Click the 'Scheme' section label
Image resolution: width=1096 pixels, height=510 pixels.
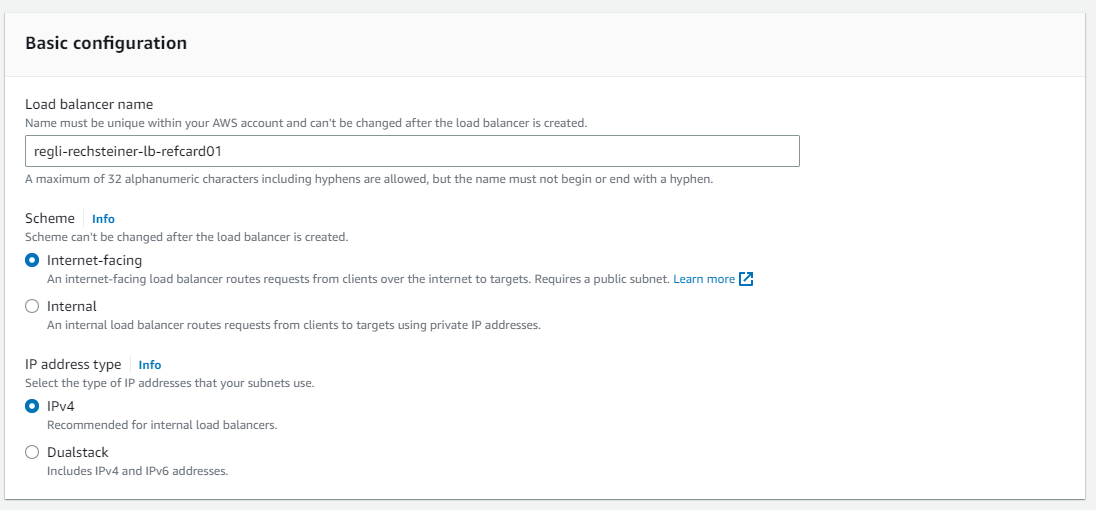[x=50, y=218]
